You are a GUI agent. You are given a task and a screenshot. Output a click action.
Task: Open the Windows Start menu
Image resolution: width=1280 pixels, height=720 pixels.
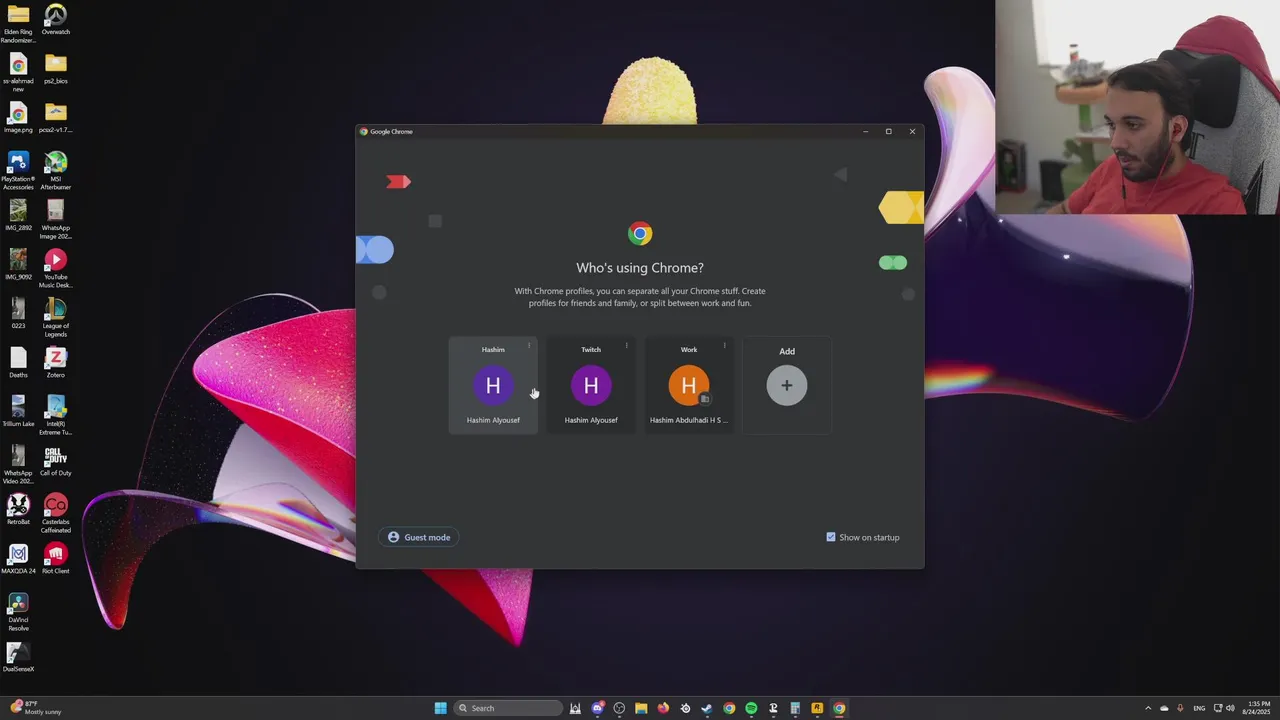[441, 708]
